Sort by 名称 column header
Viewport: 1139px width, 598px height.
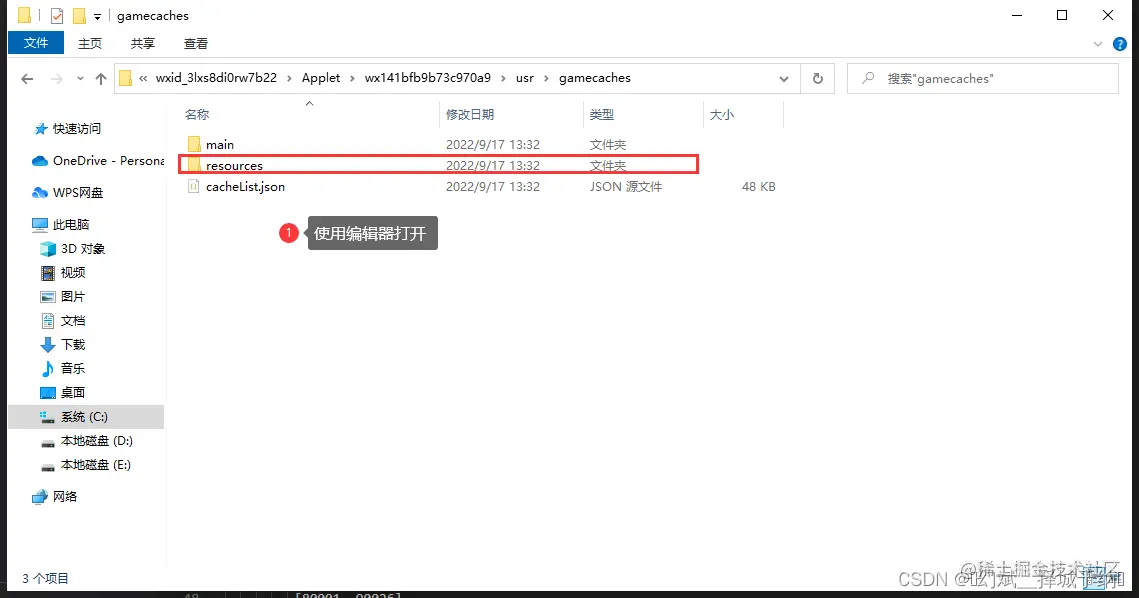(197, 114)
